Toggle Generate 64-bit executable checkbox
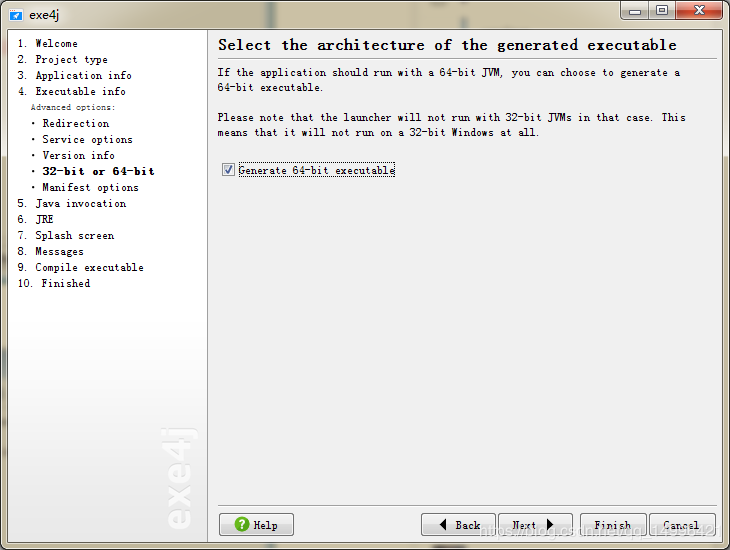 click(229, 170)
